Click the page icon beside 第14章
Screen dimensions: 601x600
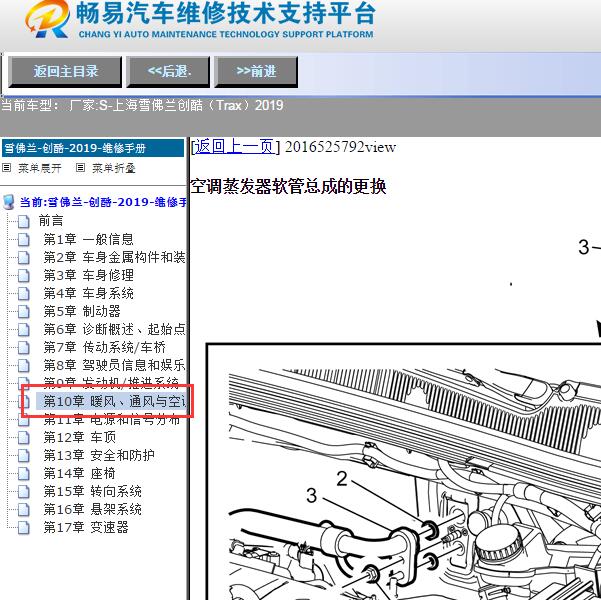click(x=24, y=474)
